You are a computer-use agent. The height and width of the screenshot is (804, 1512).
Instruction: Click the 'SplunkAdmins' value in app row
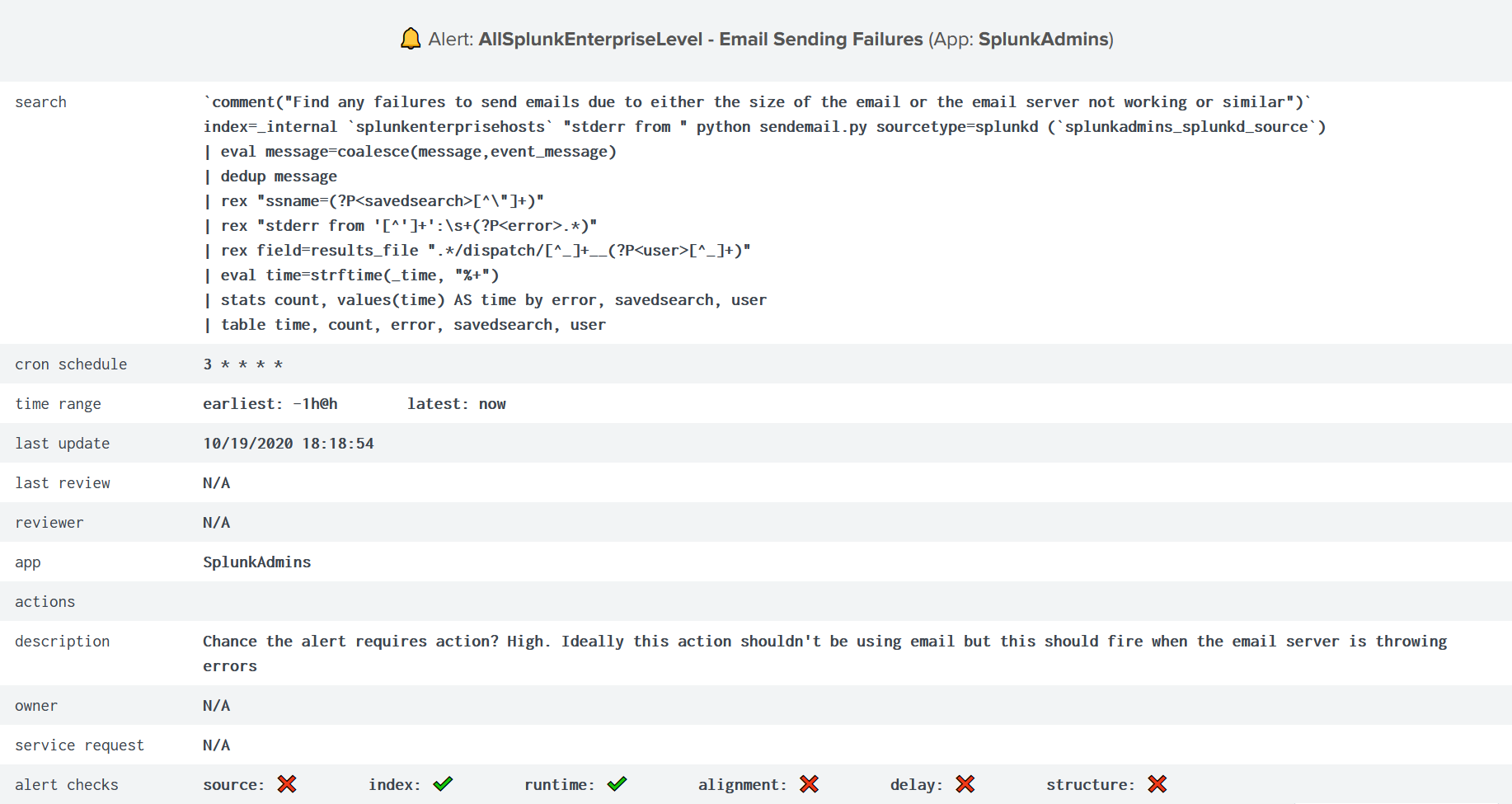pyautogui.click(x=257, y=562)
